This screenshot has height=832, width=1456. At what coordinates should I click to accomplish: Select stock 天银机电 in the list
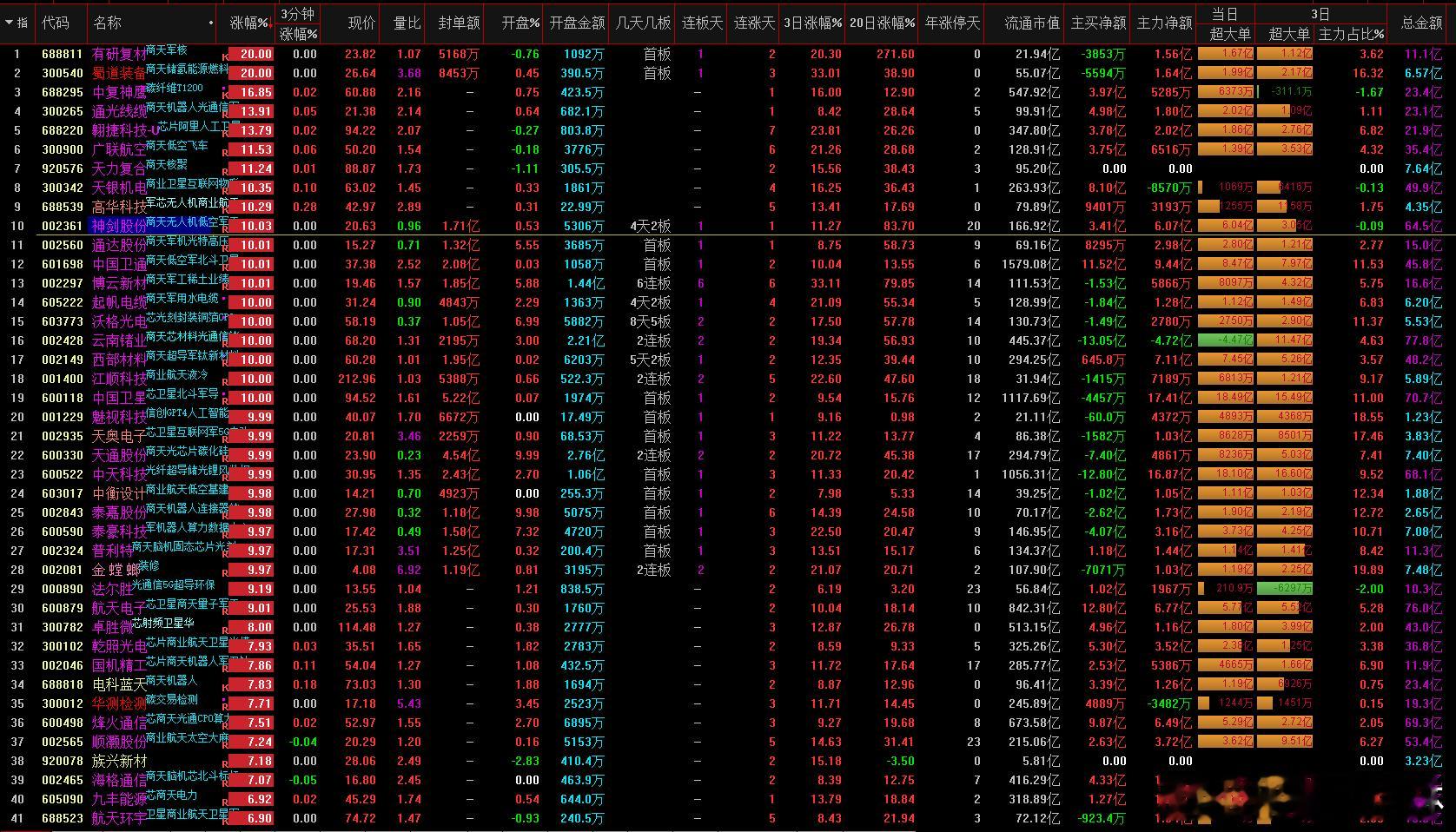click(120, 188)
